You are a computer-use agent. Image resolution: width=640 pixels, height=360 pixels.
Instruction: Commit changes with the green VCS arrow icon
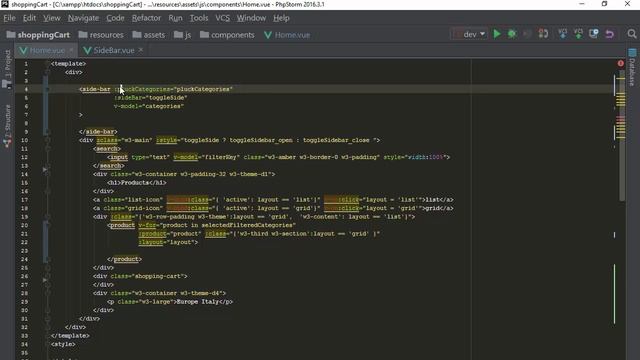[x=578, y=34]
